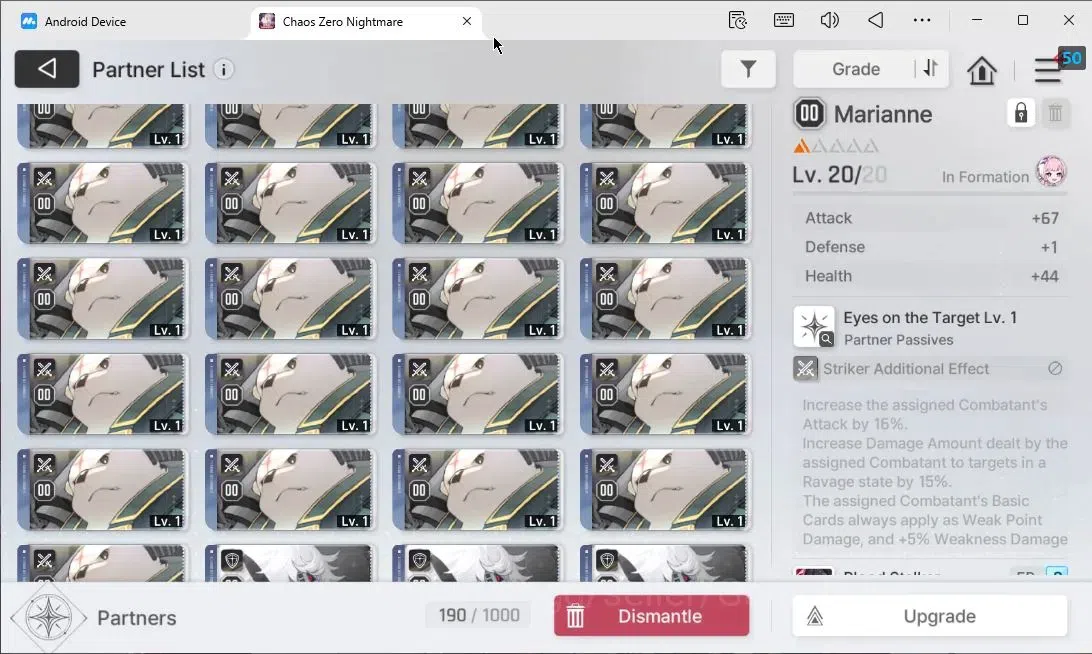The height and width of the screenshot is (654, 1092).
Task: Click the Upgrade button
Action: point(930,616)
